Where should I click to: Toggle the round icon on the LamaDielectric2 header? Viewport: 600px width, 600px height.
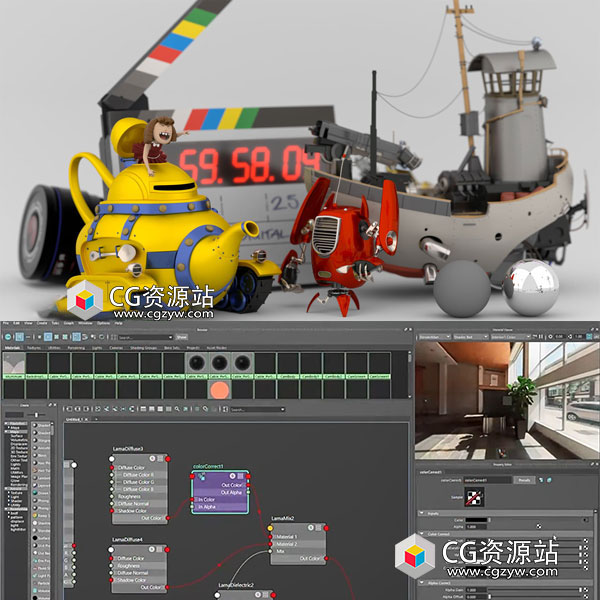click(258, 595)
